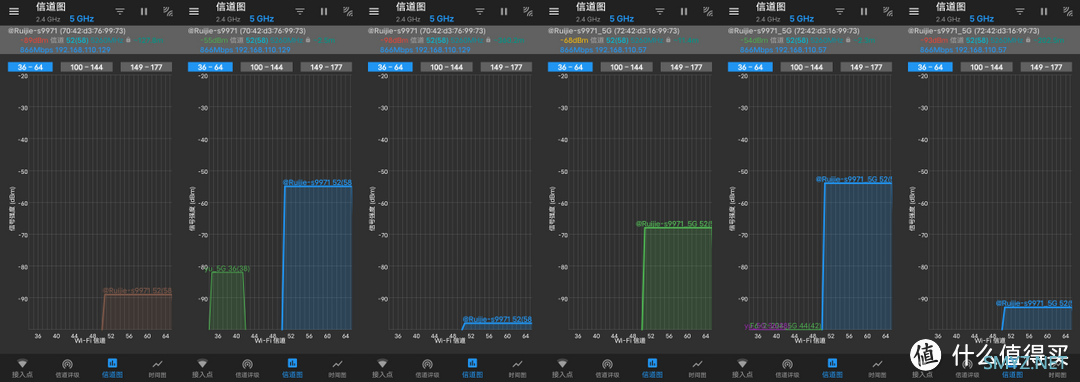
Task: Tap the filter icon in the -55dBm panel
Action: click(x=300, y=12)
